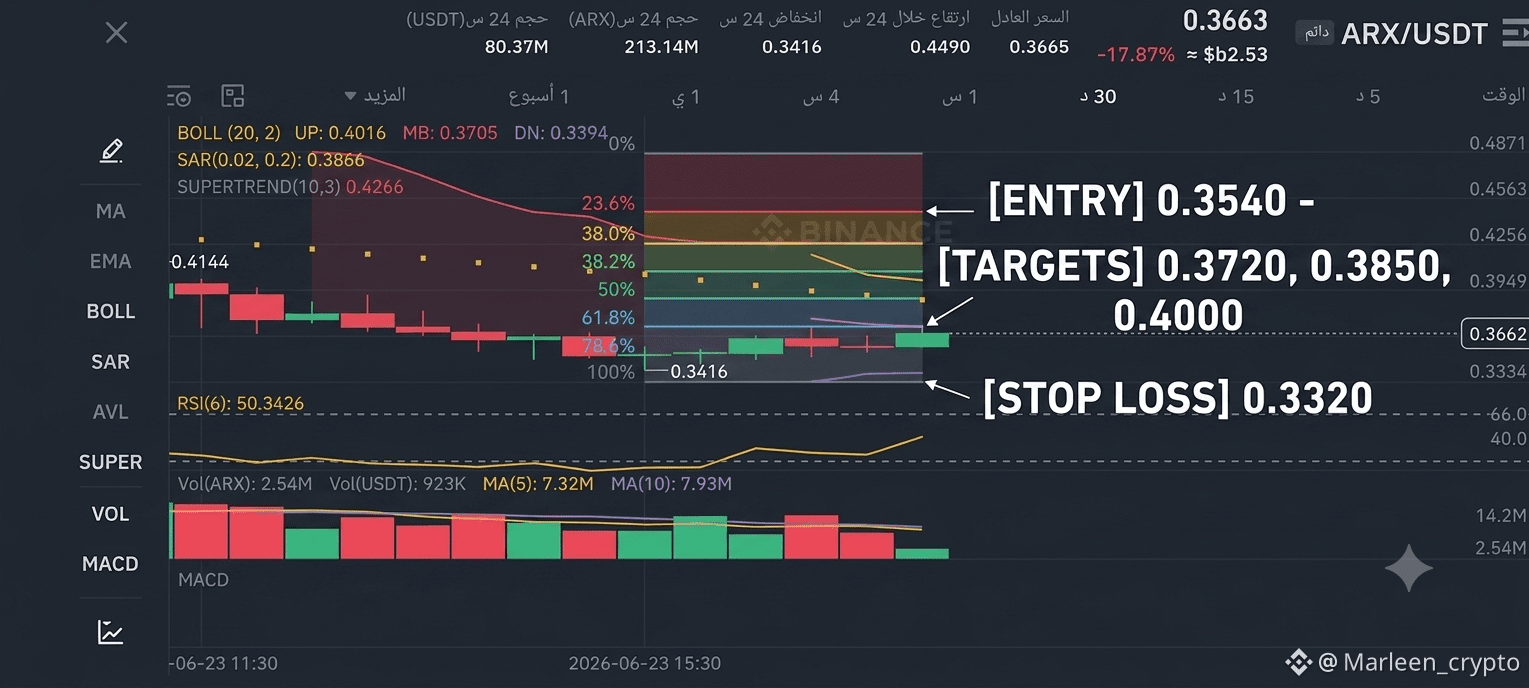Toggle the SAR indicator

point(110,361)
